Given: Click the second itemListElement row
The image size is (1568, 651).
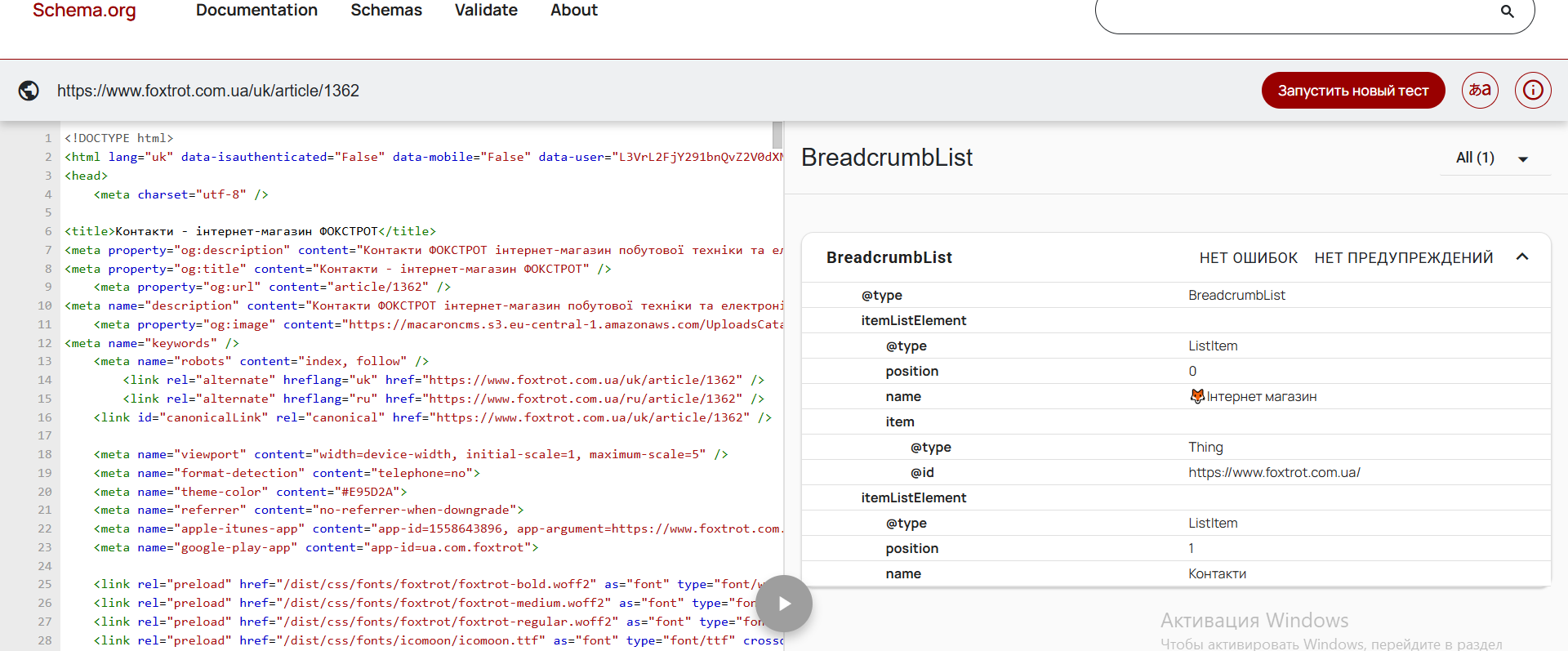Looking at the screenshot, I should click(x=1176, y=498).
